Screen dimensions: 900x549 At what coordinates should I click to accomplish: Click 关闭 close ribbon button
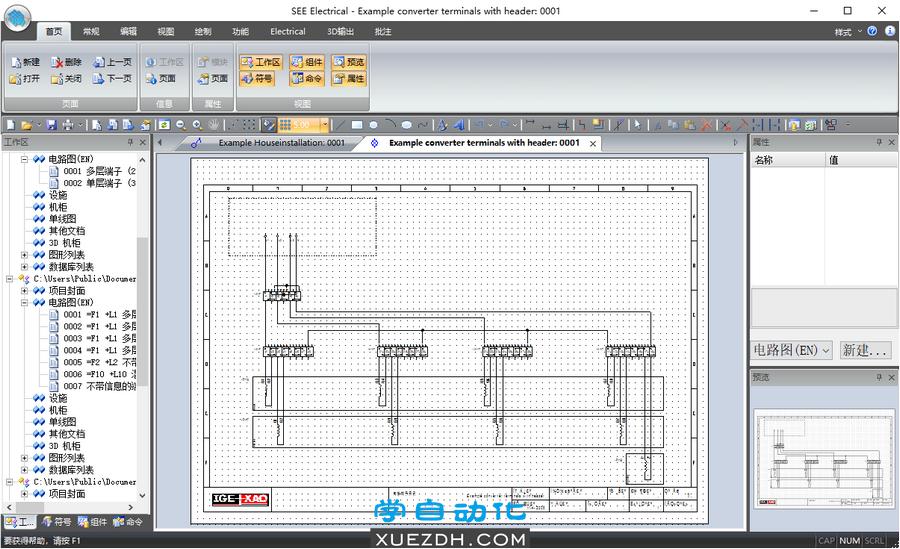click(x=66, y=78)
